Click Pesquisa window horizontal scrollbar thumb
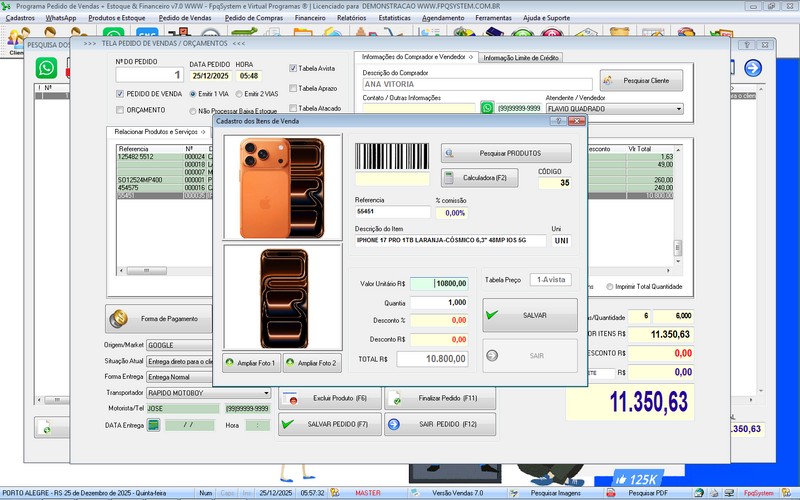 (x=57, y=400)
